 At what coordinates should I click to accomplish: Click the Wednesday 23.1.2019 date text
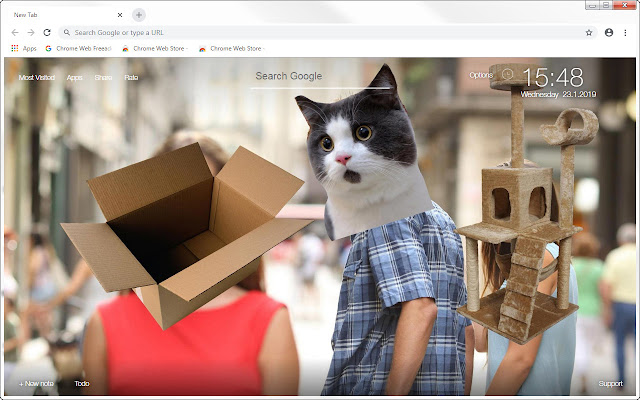coord(558,95)
